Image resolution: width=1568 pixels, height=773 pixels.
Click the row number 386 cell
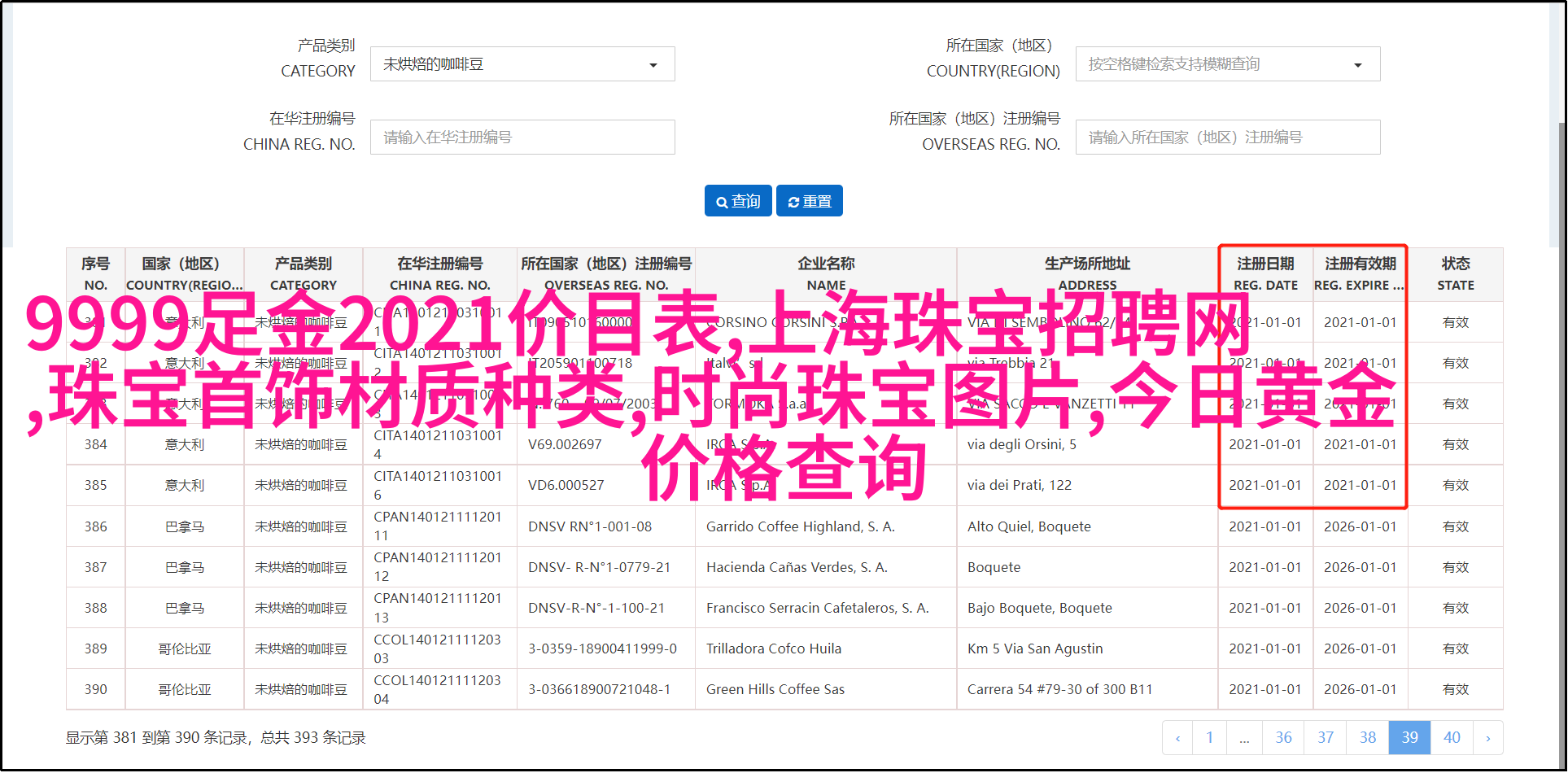coord(95,526)
